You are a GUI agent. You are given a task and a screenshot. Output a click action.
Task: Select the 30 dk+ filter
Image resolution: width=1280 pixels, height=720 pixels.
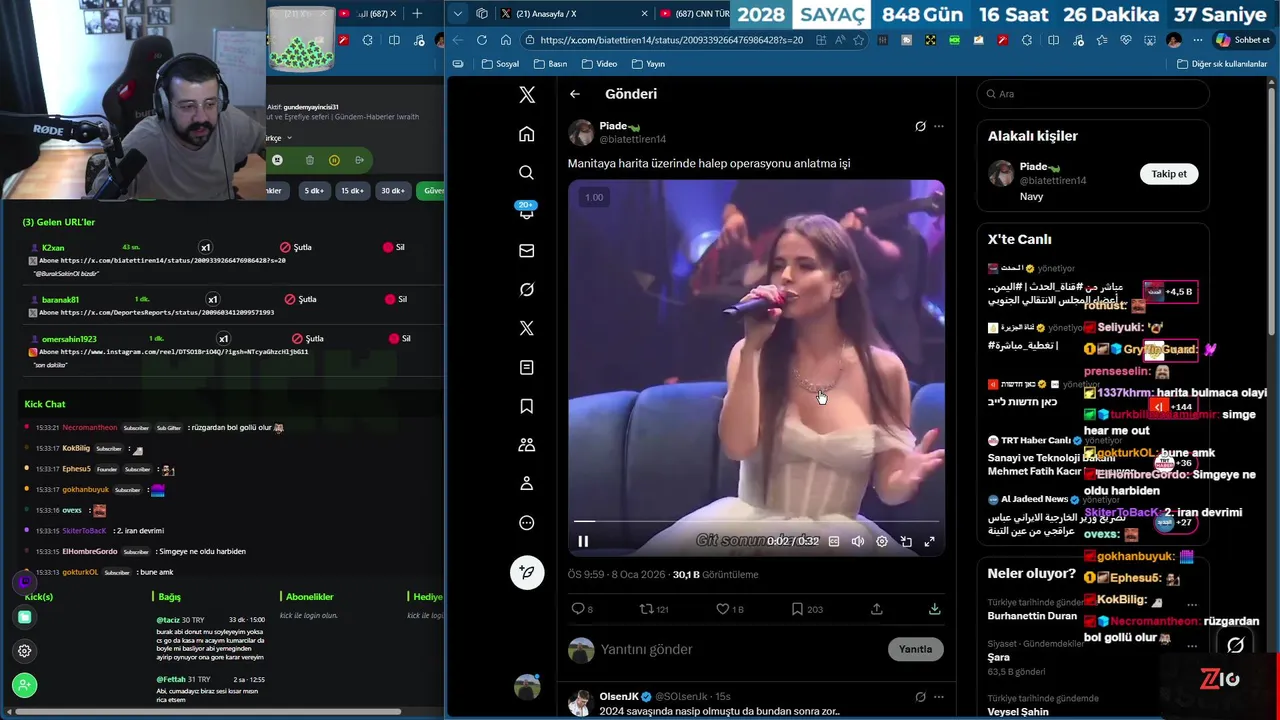click(393, 191)
